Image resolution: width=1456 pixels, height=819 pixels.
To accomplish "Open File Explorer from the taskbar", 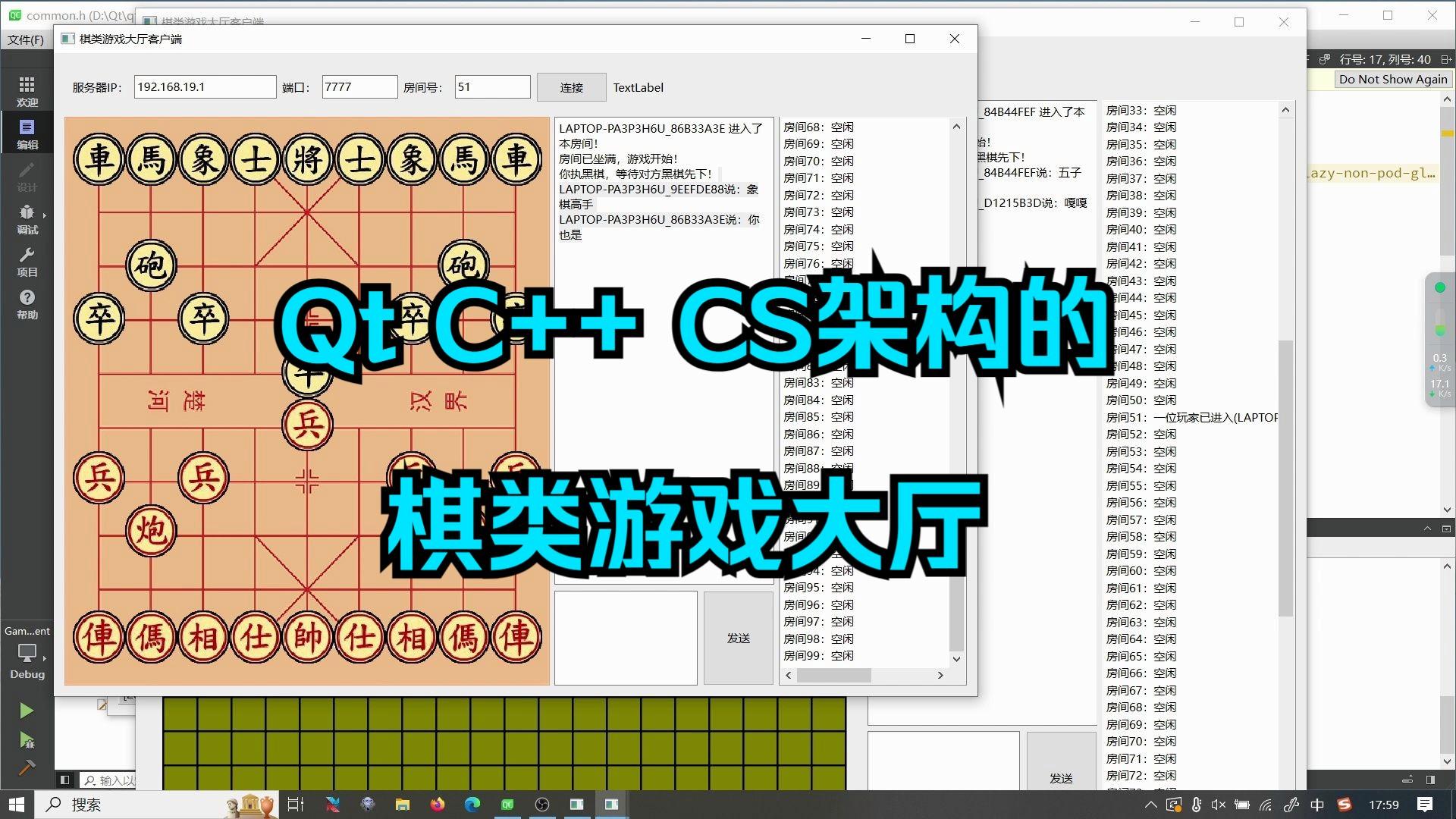I will click(402, 805).
